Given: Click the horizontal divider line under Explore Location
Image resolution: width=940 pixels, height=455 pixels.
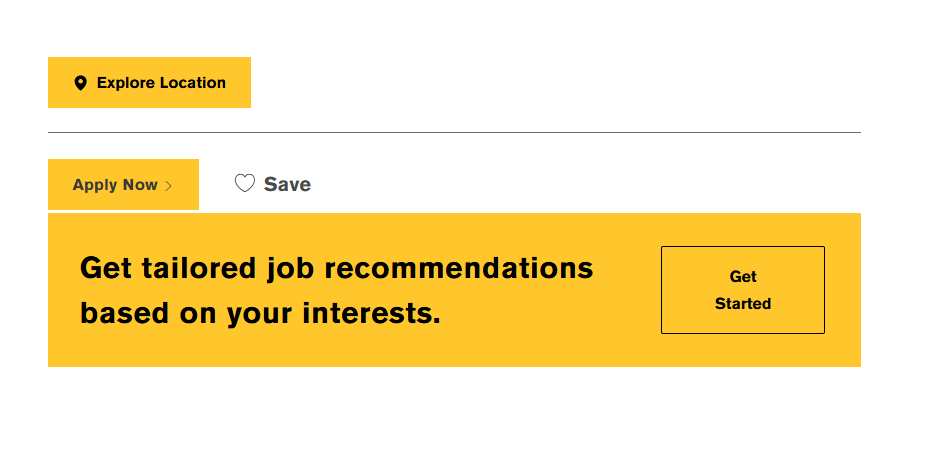Looking at the screenshot, I should click(x=454, y=132).
